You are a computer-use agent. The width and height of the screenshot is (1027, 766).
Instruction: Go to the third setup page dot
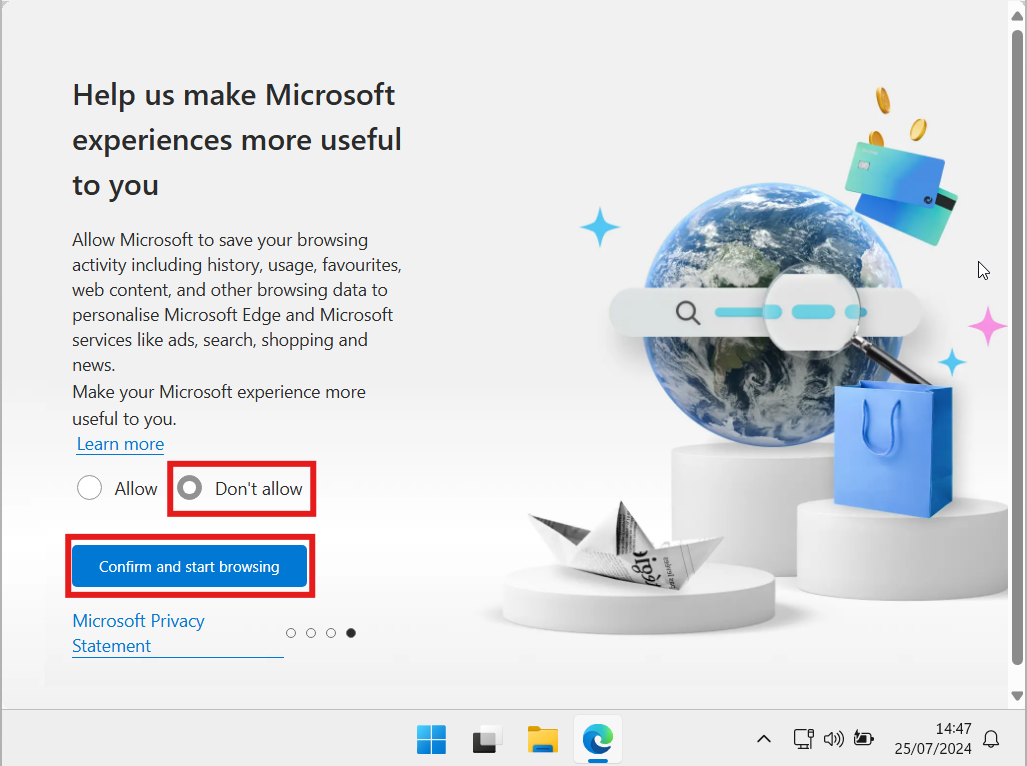[331, 633]
